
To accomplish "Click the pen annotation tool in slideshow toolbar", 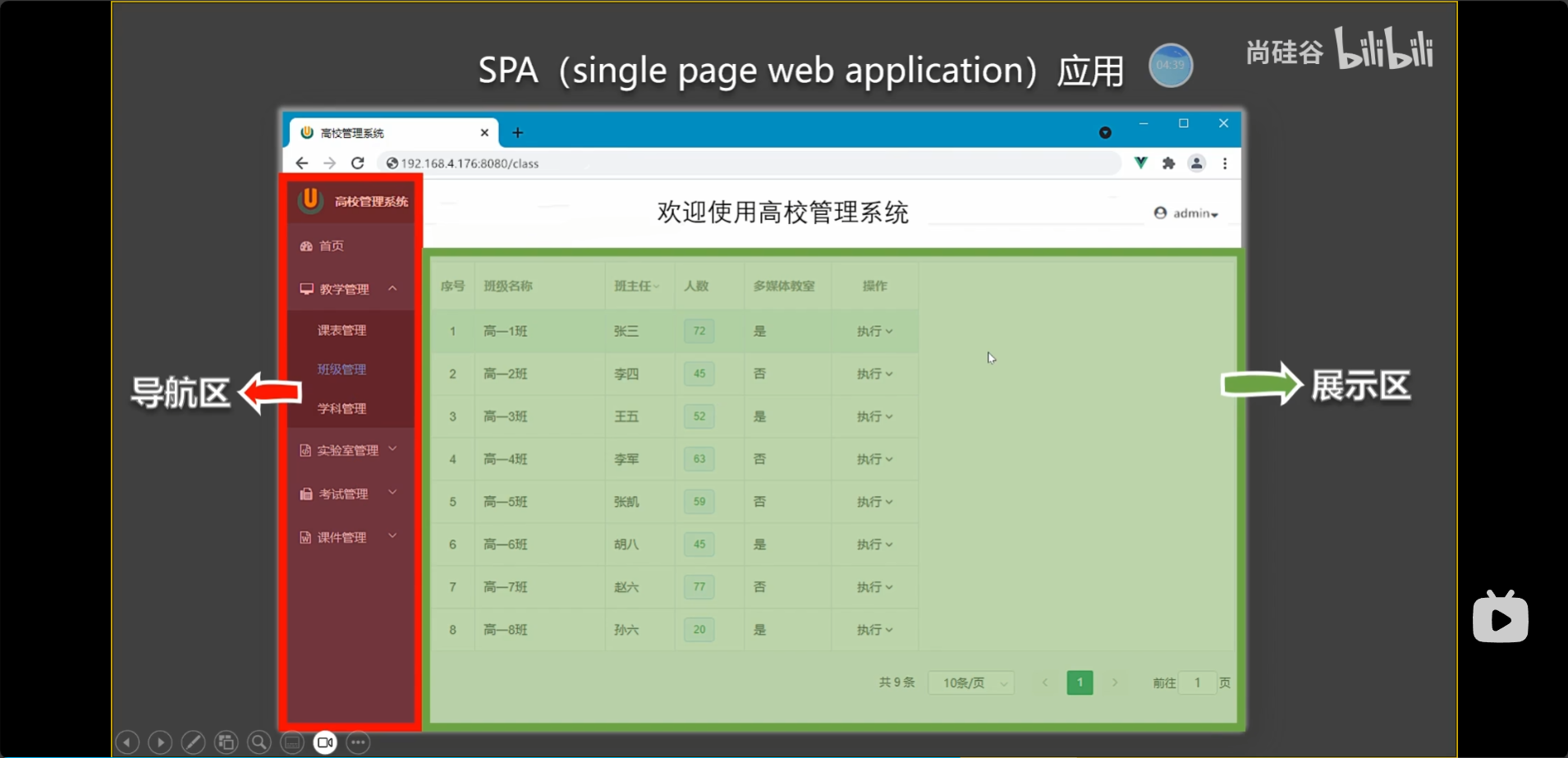I will (x=193, y=742).
